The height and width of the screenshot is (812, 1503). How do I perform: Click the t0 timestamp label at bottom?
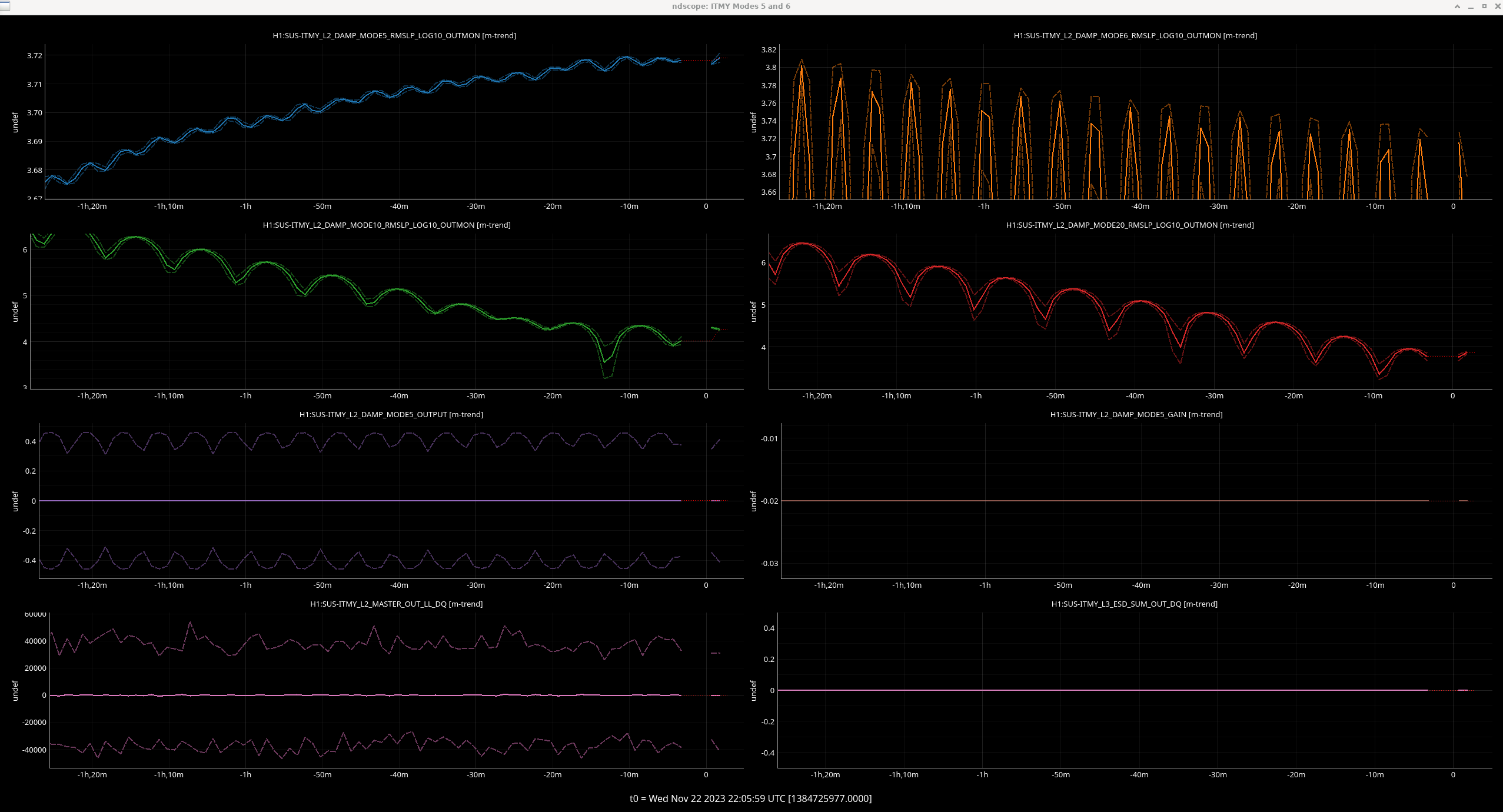coord(750,798)
